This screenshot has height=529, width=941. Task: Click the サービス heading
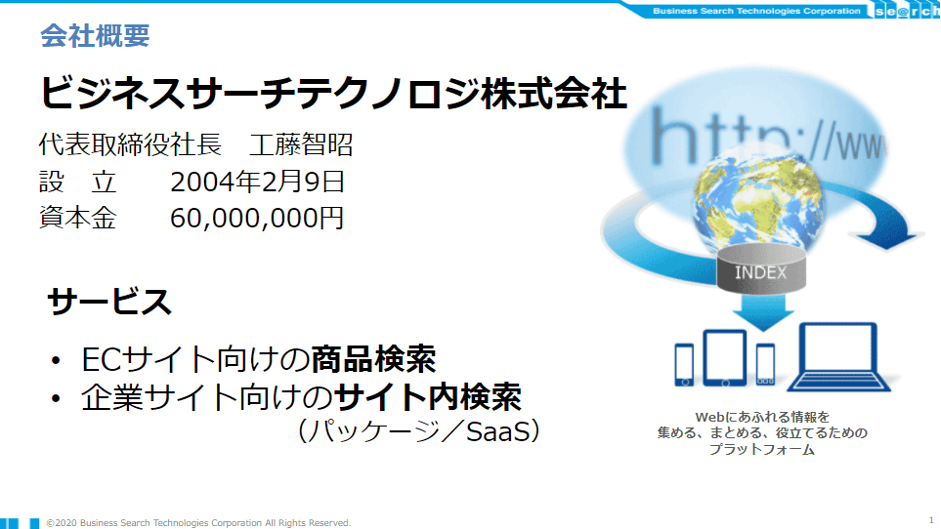(x=109, y=302)
